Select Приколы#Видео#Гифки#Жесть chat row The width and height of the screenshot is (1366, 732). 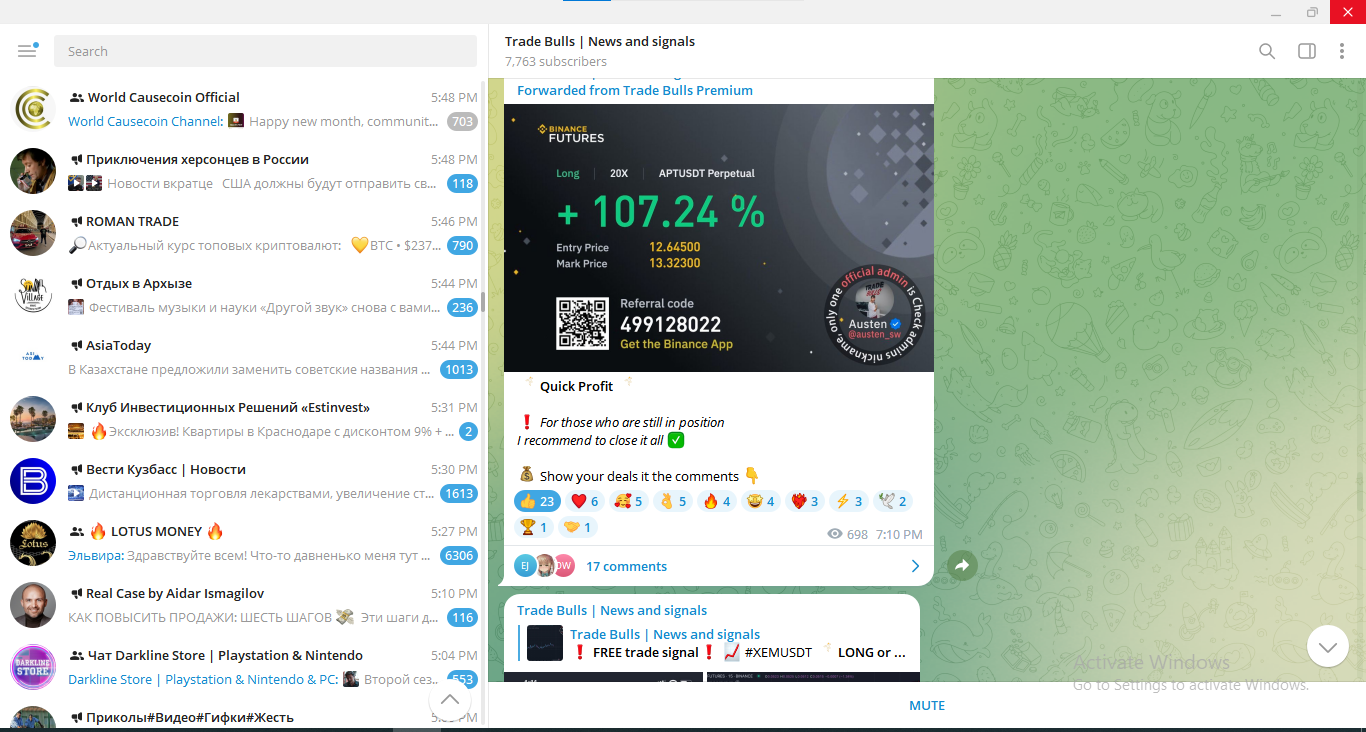pyautogui.click(x=244, y=714)
